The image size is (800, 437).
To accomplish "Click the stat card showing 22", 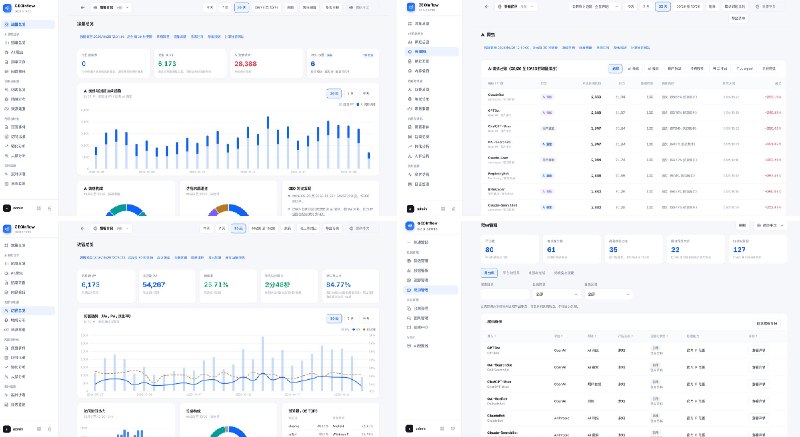I will [x=695, y=249].
